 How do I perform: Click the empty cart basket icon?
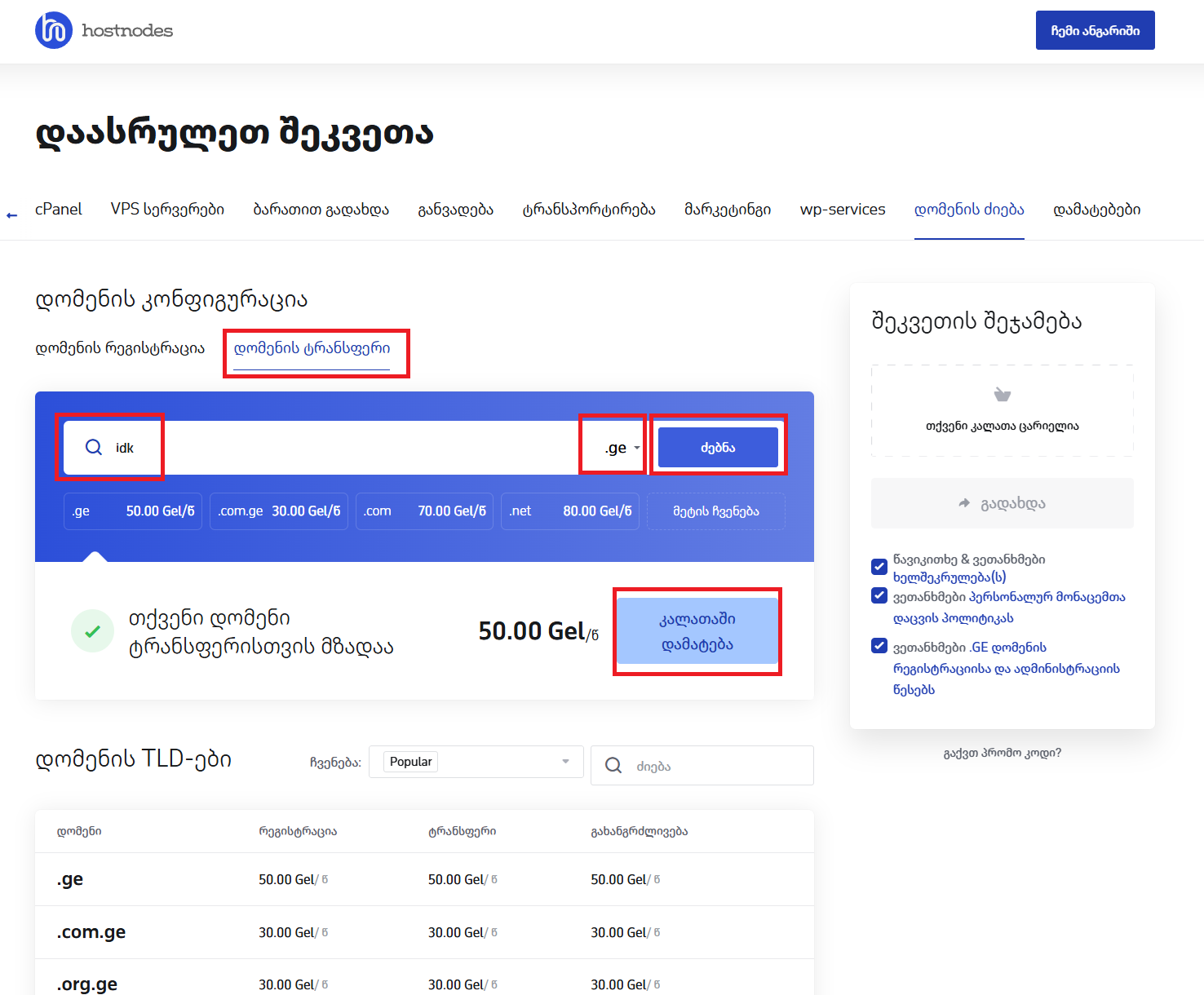click(1002, 396)
